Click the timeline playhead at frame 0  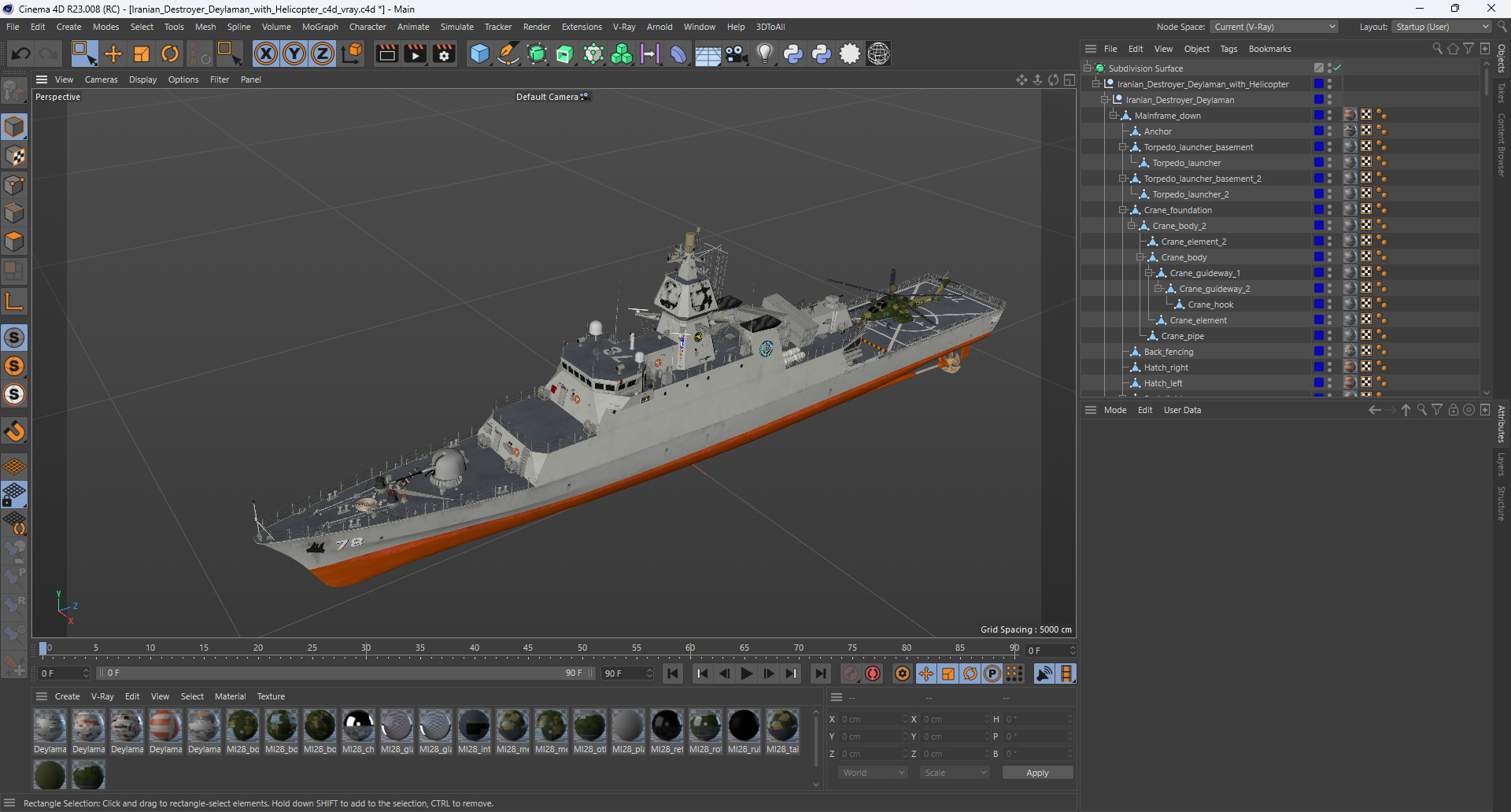click(x=43, y=648)
